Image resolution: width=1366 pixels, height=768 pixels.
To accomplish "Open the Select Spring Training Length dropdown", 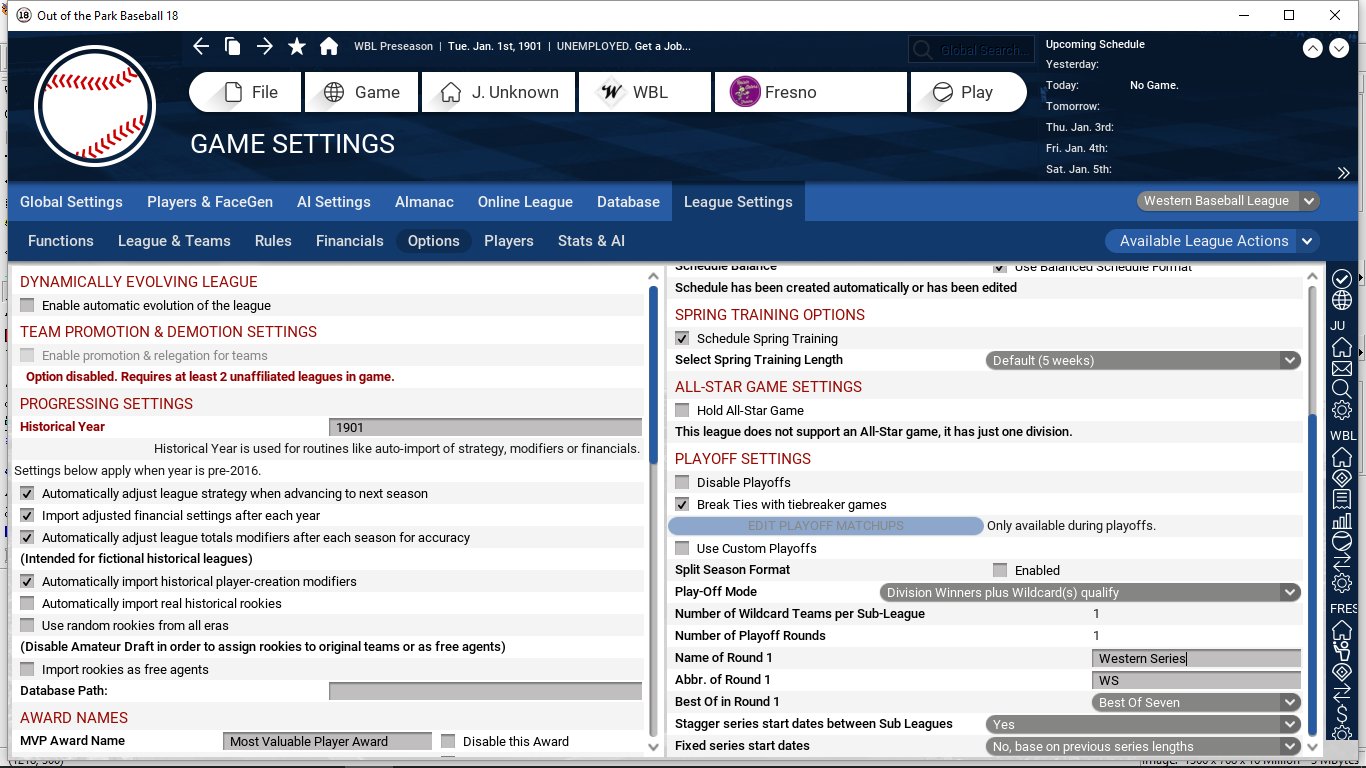I will 1143,361.
